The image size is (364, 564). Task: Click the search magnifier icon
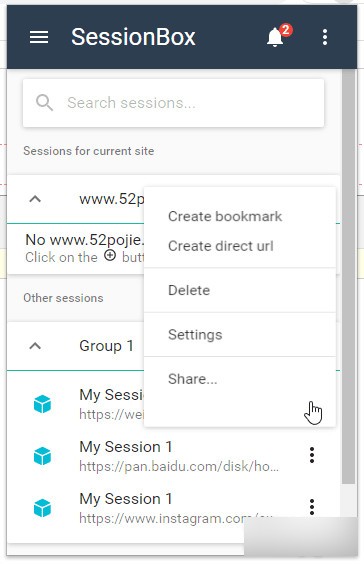pyautogui.click(x=45, y=103)
